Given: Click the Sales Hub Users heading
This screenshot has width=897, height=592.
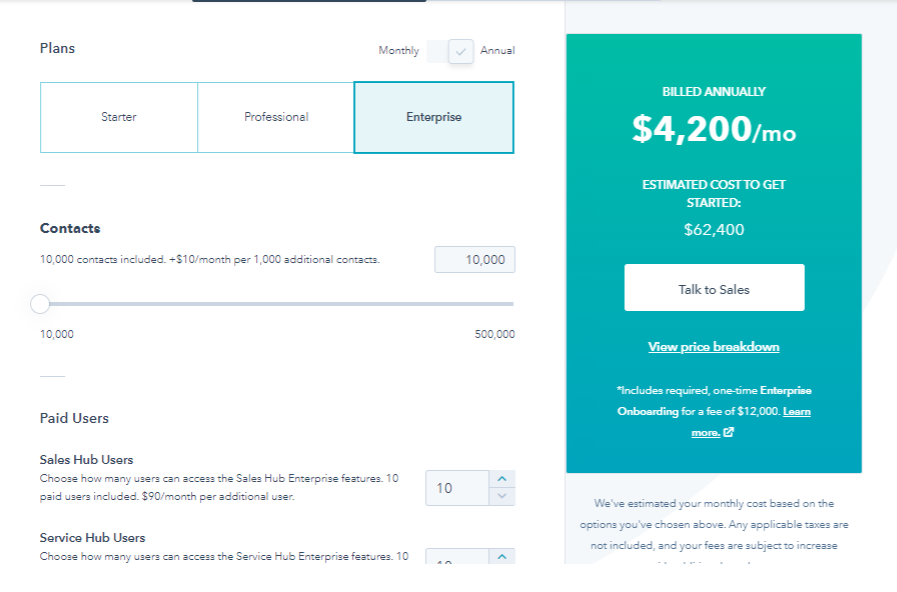Looking at the screenshot, I should pyautogui.click(x=86, y=460).
